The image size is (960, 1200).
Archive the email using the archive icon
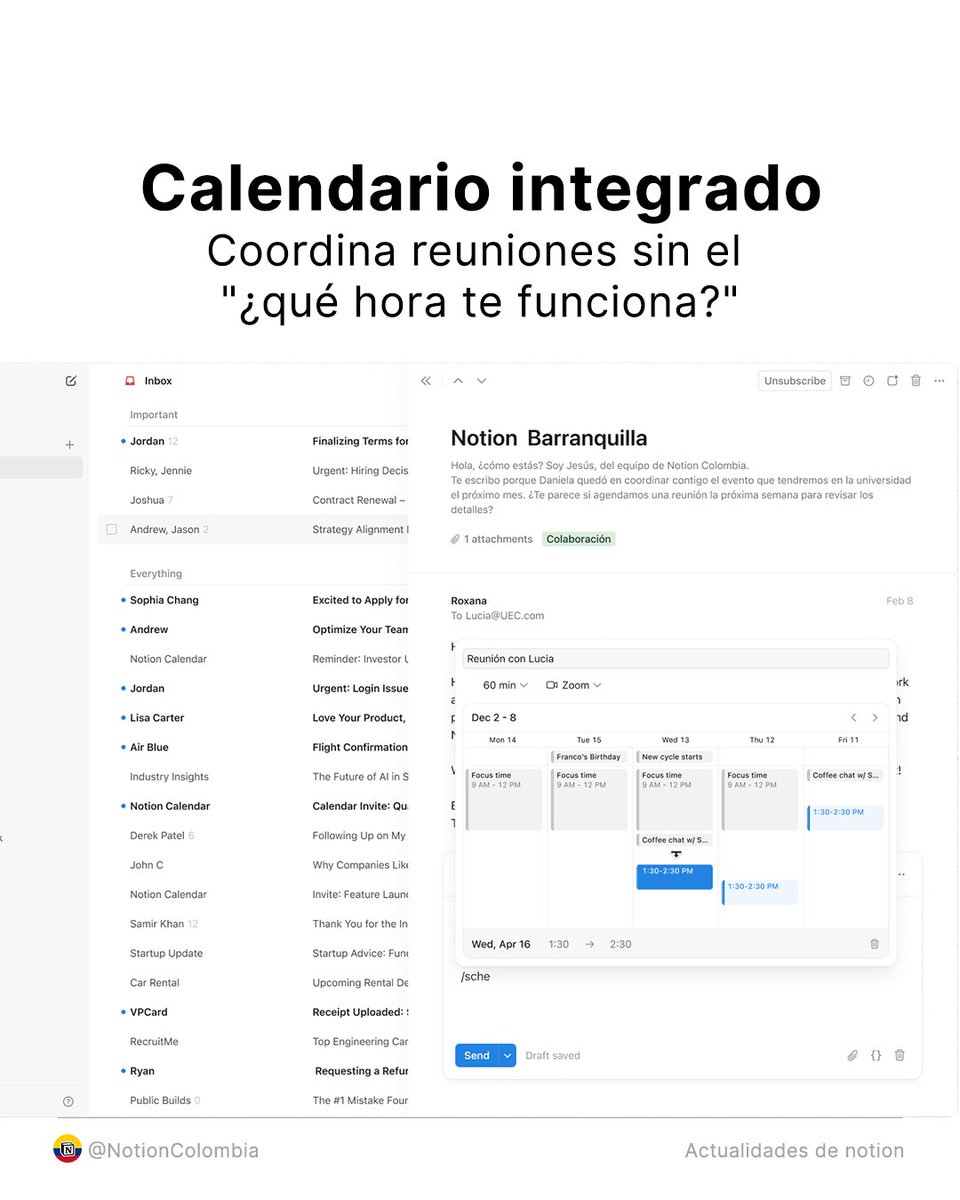click(x=845, y=380)
